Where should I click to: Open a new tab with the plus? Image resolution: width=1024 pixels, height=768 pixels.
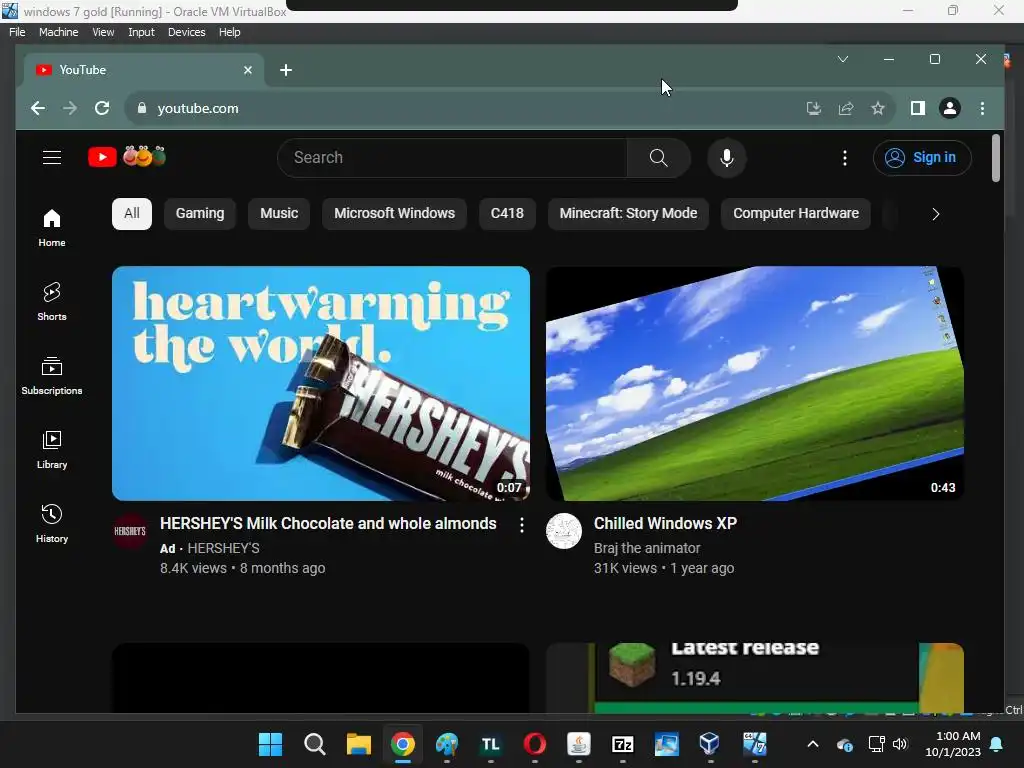coord(285,70)
